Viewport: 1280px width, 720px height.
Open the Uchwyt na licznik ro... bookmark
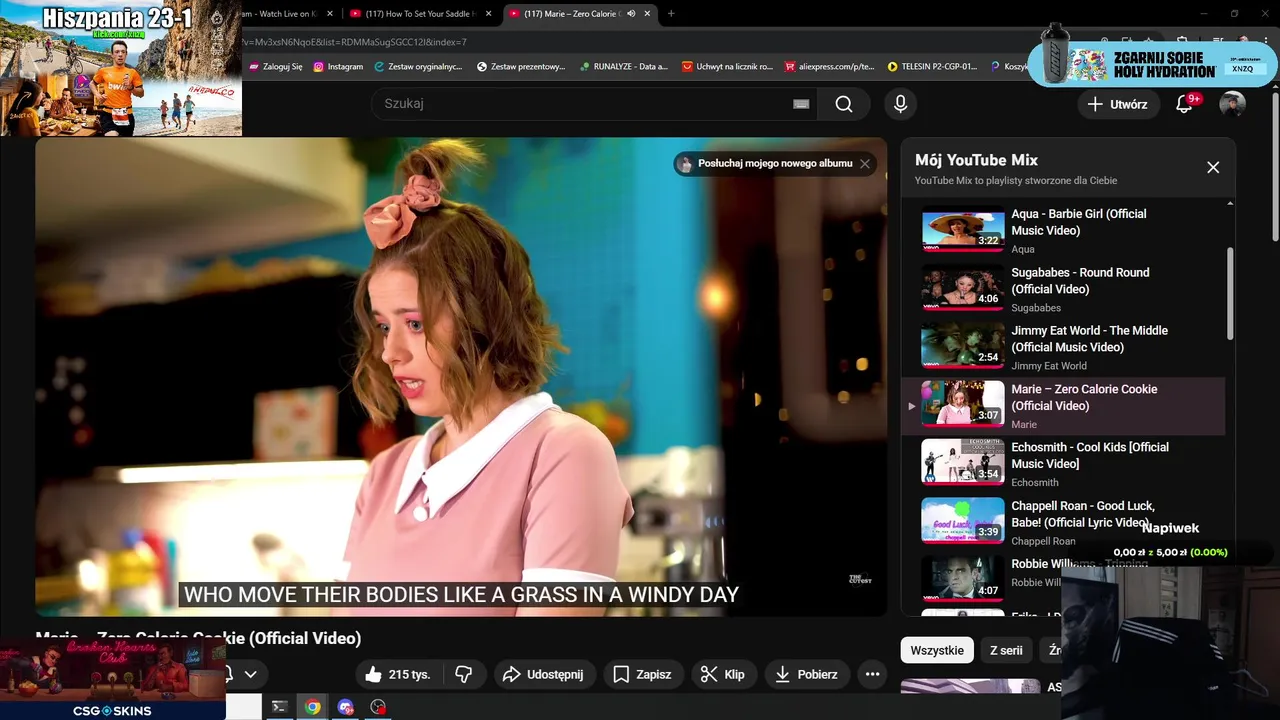[728, 67]
